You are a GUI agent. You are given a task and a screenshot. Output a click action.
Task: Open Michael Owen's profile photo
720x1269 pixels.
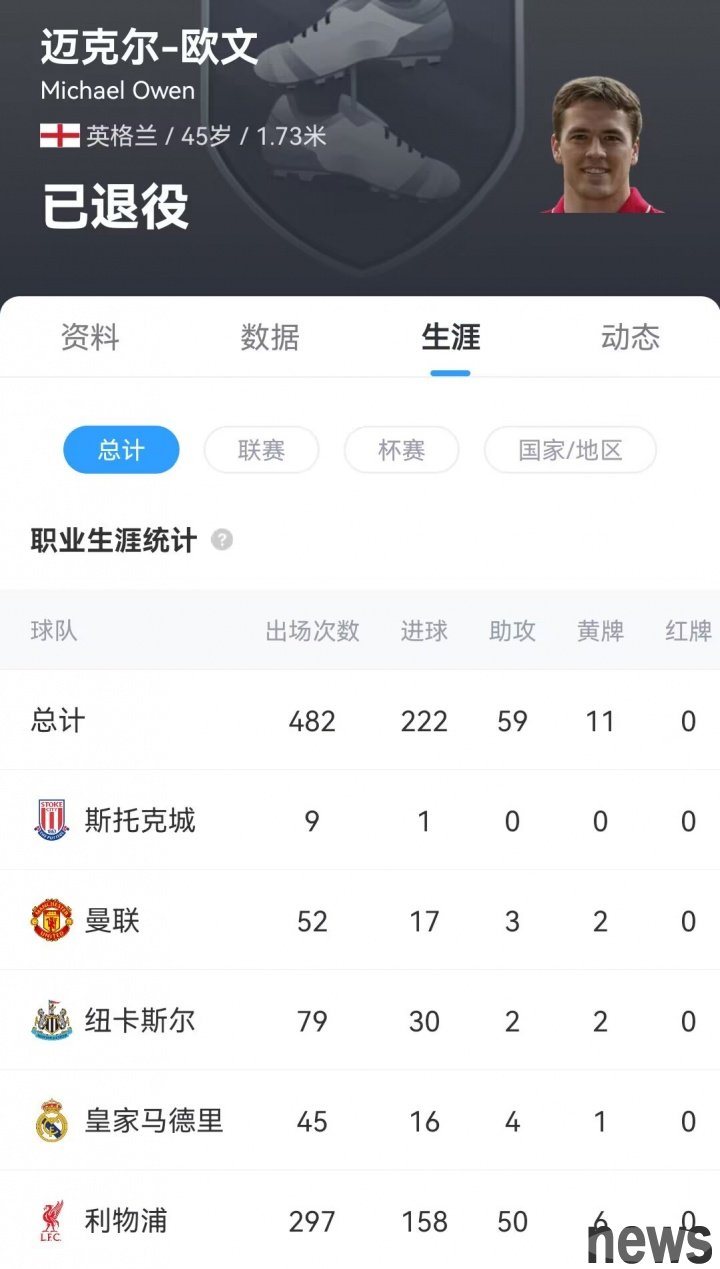click(x=603, y=144)
